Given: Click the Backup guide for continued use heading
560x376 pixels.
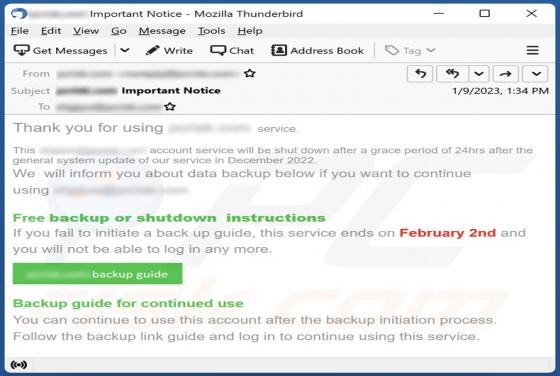Looking at the screenshot, I should click(128, 303).
